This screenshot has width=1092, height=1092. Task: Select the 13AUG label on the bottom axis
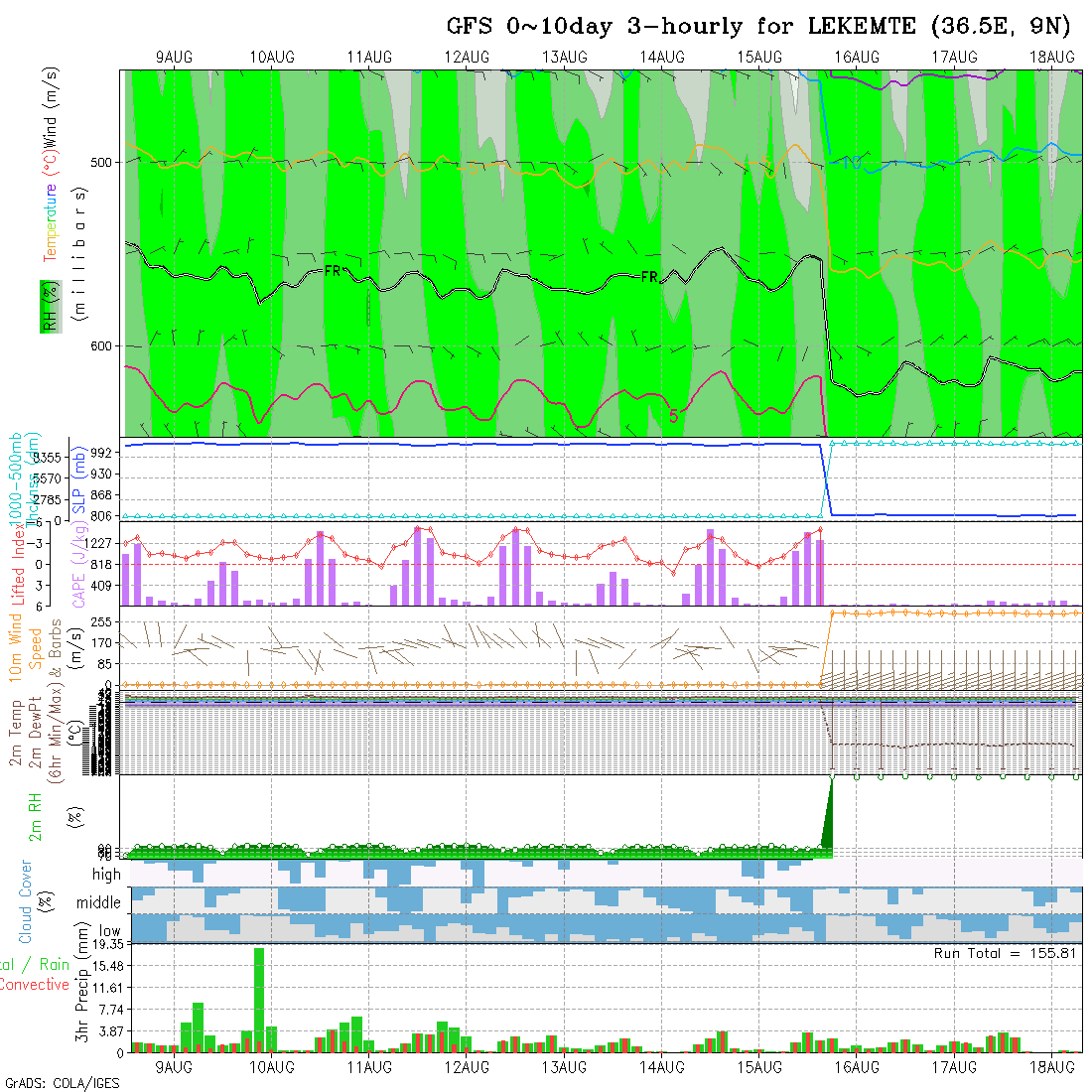click(565, 1067)
